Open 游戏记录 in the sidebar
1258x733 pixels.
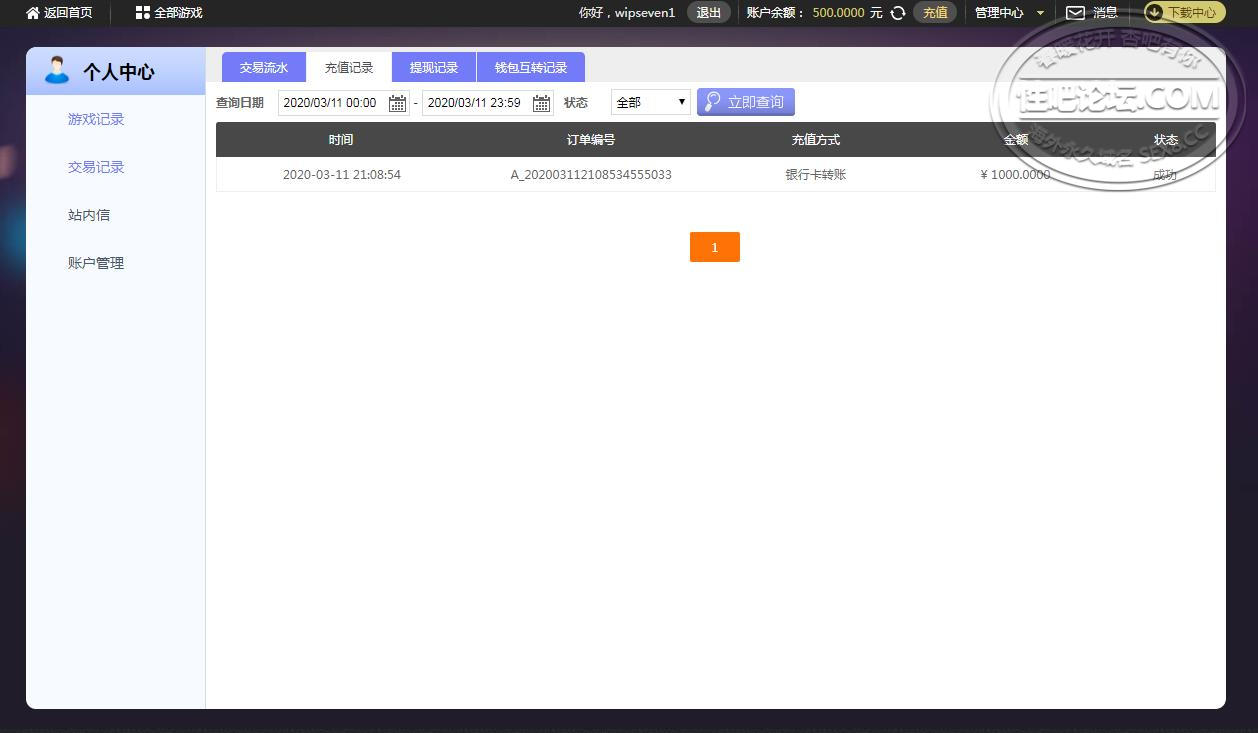point(96,119)
